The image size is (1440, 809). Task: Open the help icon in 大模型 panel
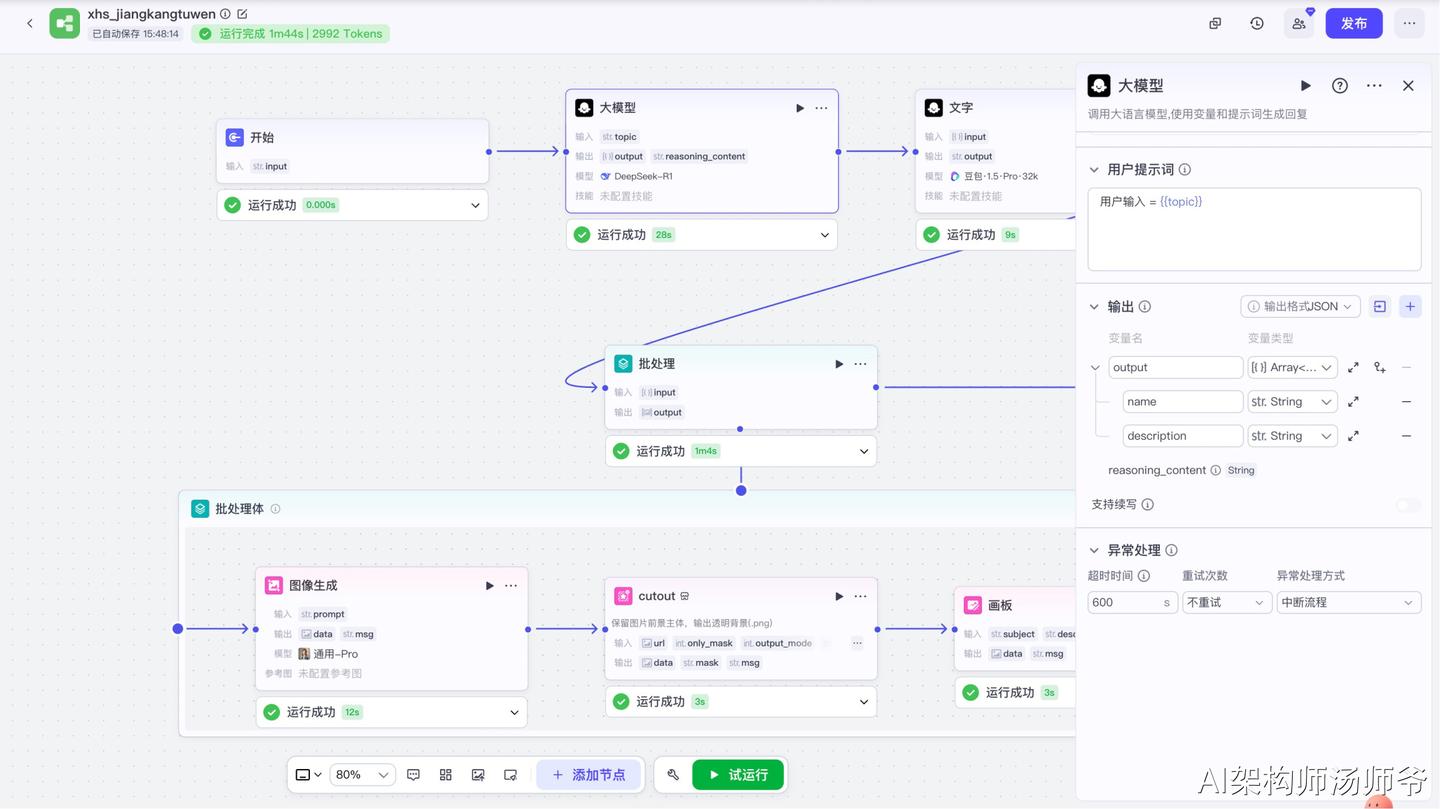1340,86
